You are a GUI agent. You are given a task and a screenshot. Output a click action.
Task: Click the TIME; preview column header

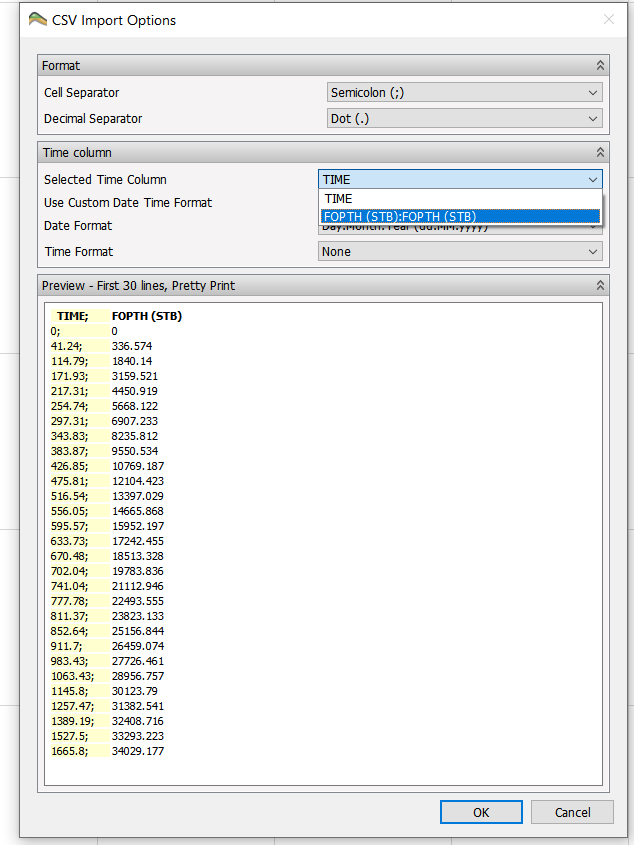click(x=73, y=316)
